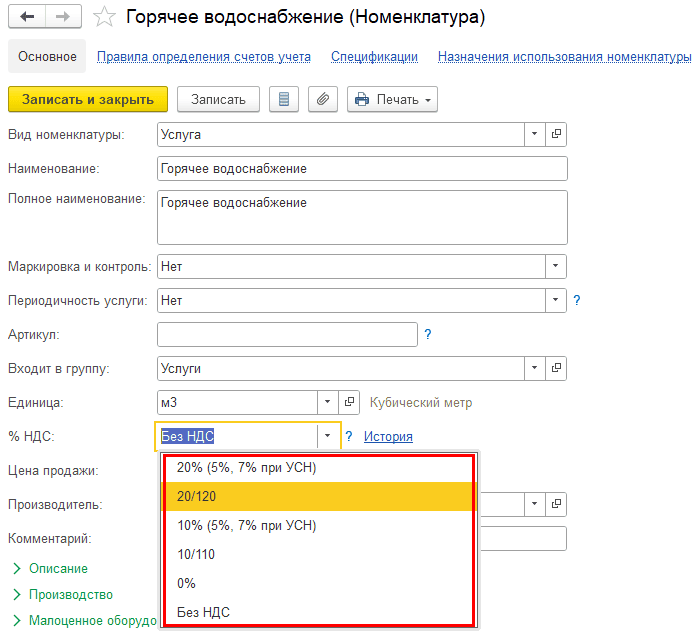This screenshot has height=631, width=697.
Task: Open the Входит в группу item via open icon
Action: 557,368
